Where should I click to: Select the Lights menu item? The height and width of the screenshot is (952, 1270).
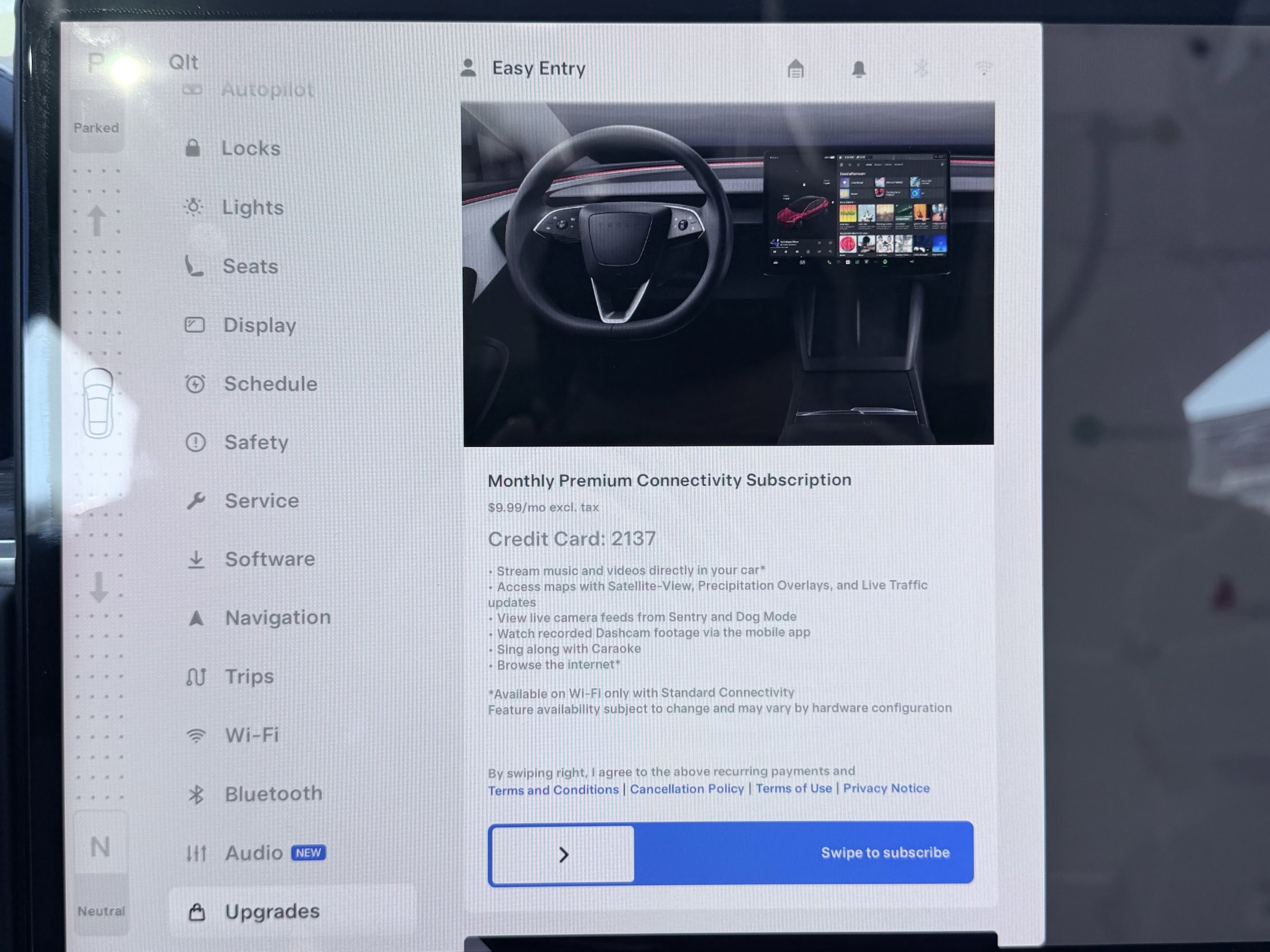pos(252,207)
